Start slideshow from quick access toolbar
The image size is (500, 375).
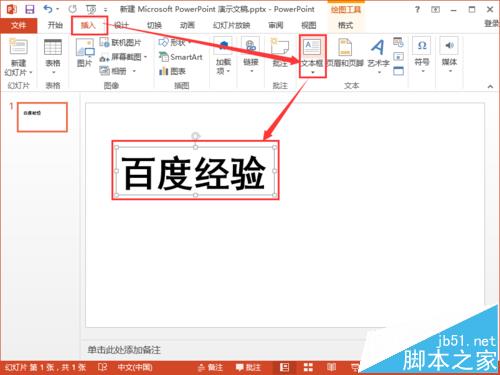pyautogui.click(x=91, y=9)
